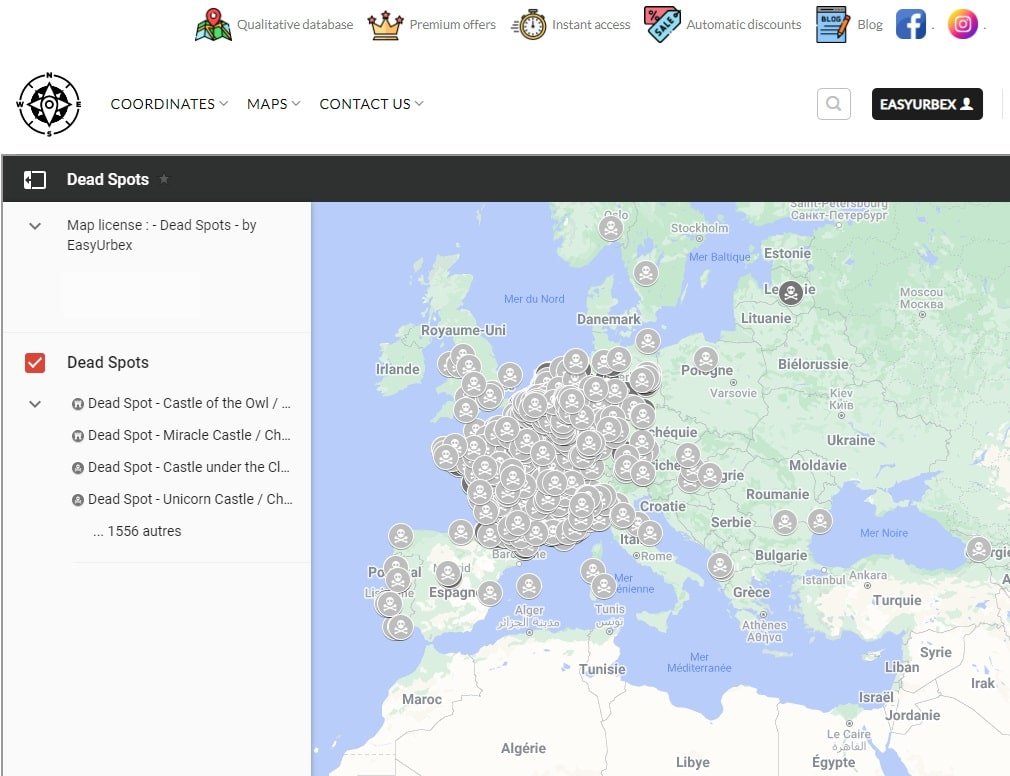
Task: Click the compass logo icon
Action: tap(49, 104)
